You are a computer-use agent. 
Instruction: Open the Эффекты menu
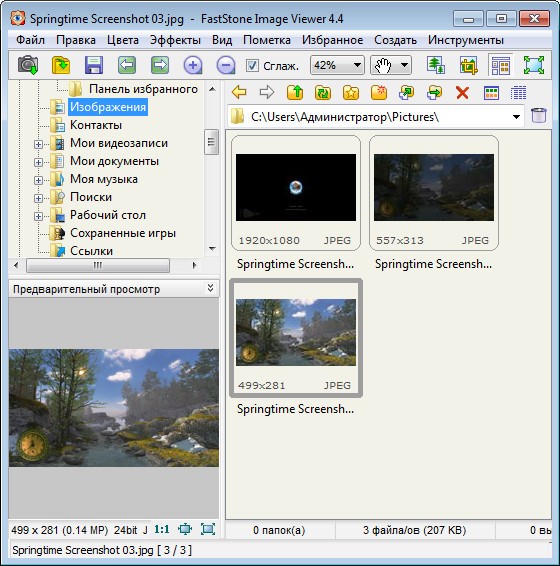(x=175, y=40)
